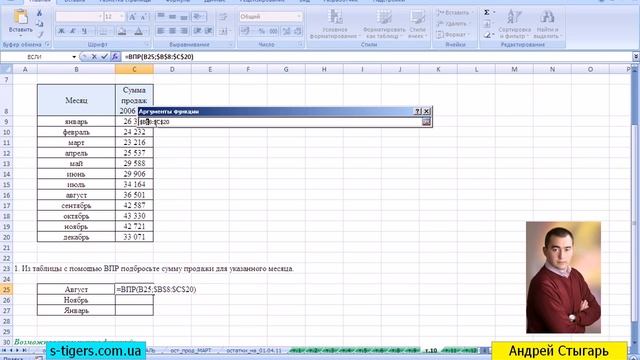Screen dimensions: 640x360
Task: Click the Insert Function fx button
Action: click(x=115, y=57)
